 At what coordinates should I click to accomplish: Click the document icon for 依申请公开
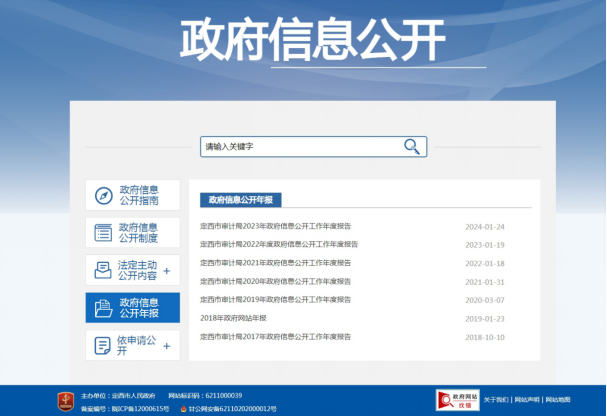[x=103, y=345]
